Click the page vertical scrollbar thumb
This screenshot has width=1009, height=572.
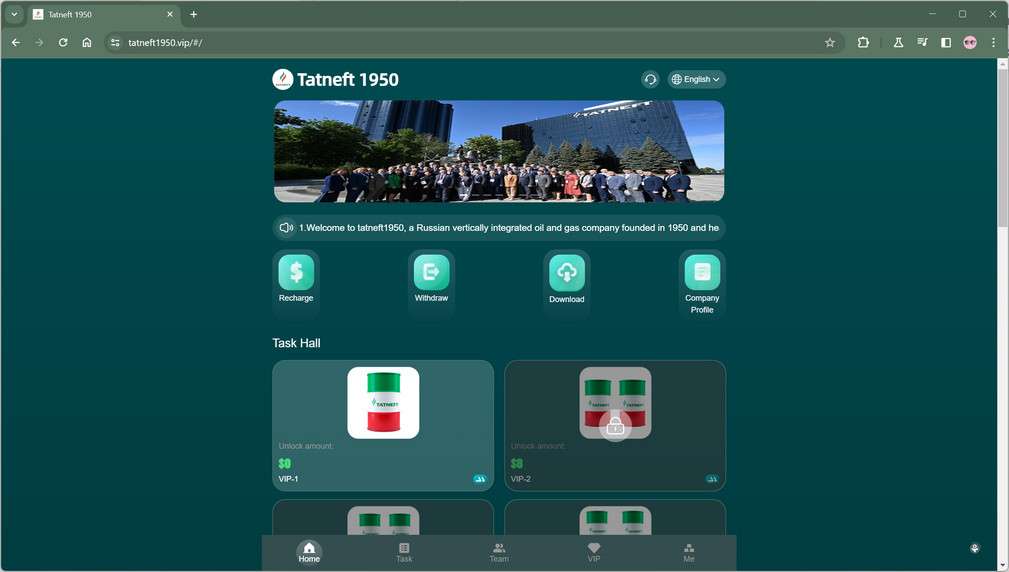click(1003, 147)
